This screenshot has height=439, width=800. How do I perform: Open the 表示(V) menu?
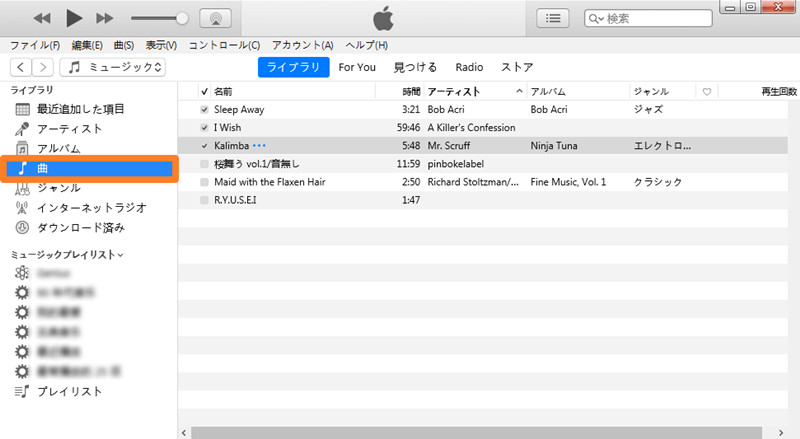(x=161, y=45)
